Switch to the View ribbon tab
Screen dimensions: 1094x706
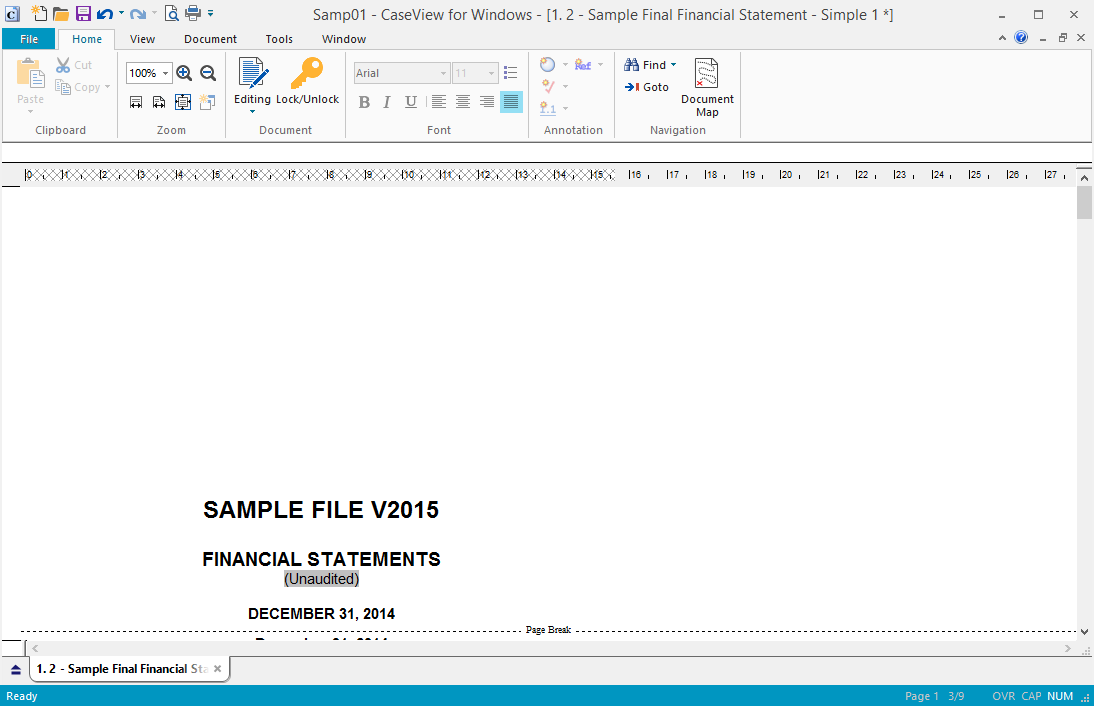point(142,39)
